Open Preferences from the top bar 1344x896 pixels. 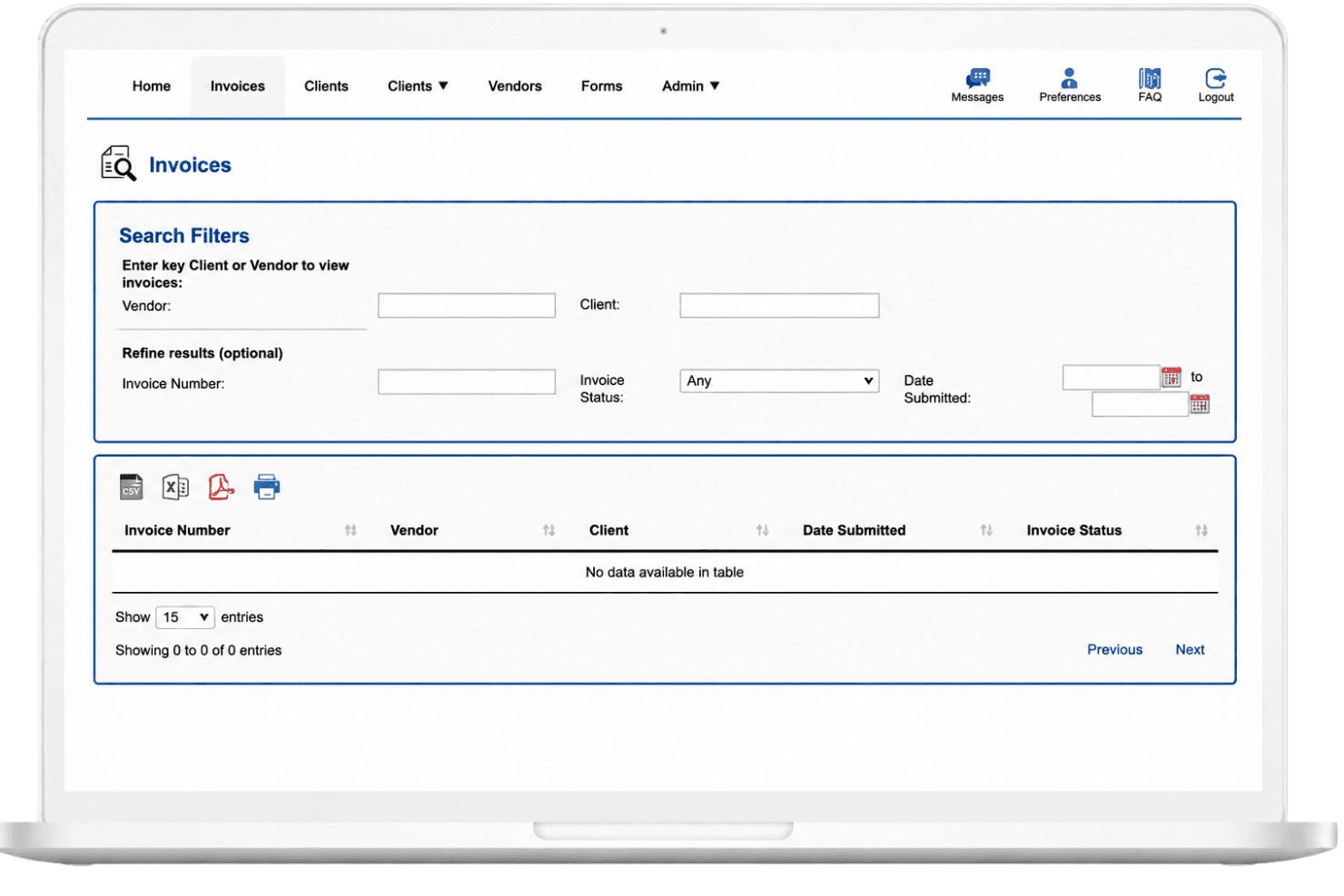click(x=1070, y=85)
